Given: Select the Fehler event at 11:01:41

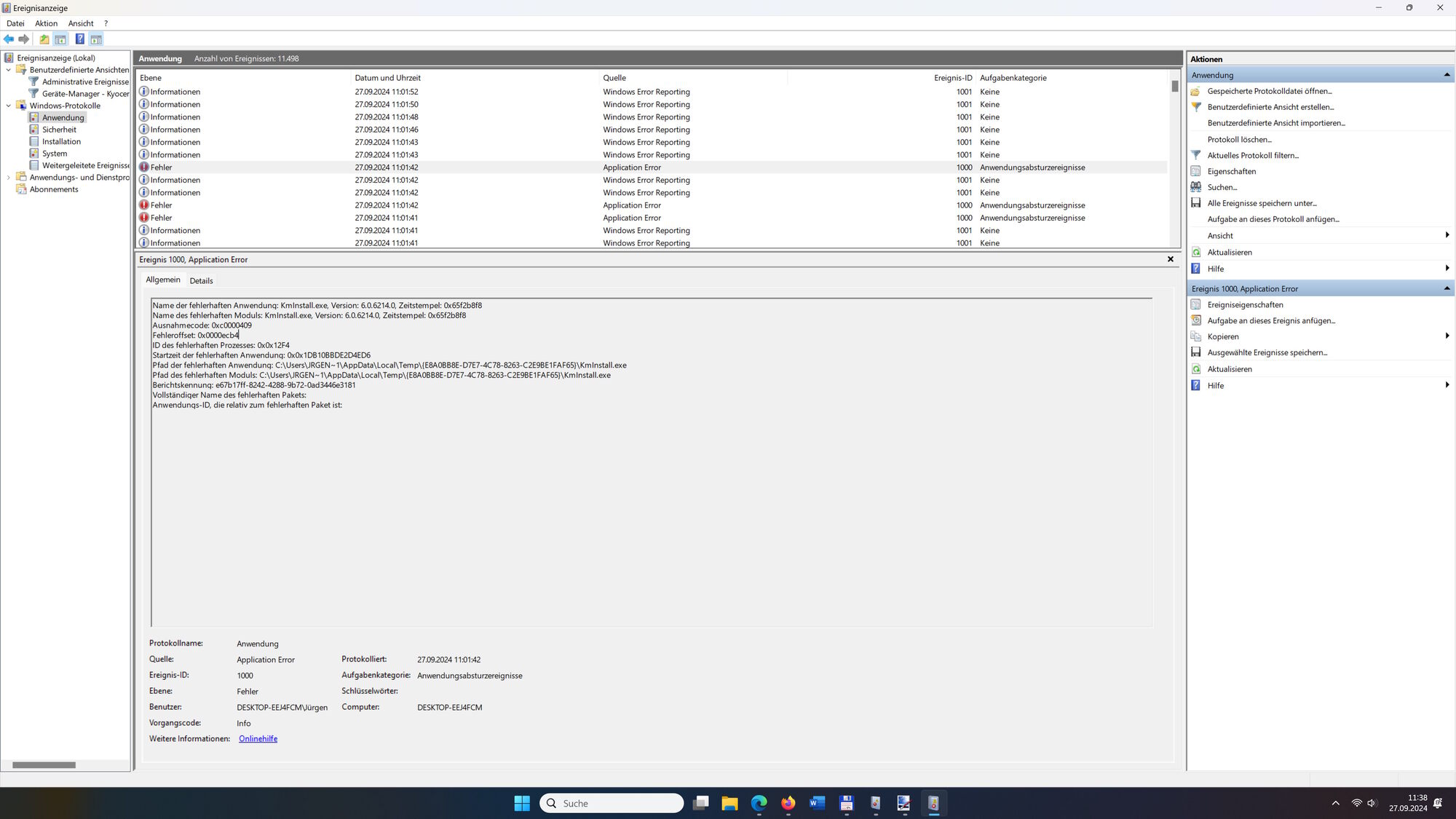Looking at the screenshot, I should click(x=652, y=218).
